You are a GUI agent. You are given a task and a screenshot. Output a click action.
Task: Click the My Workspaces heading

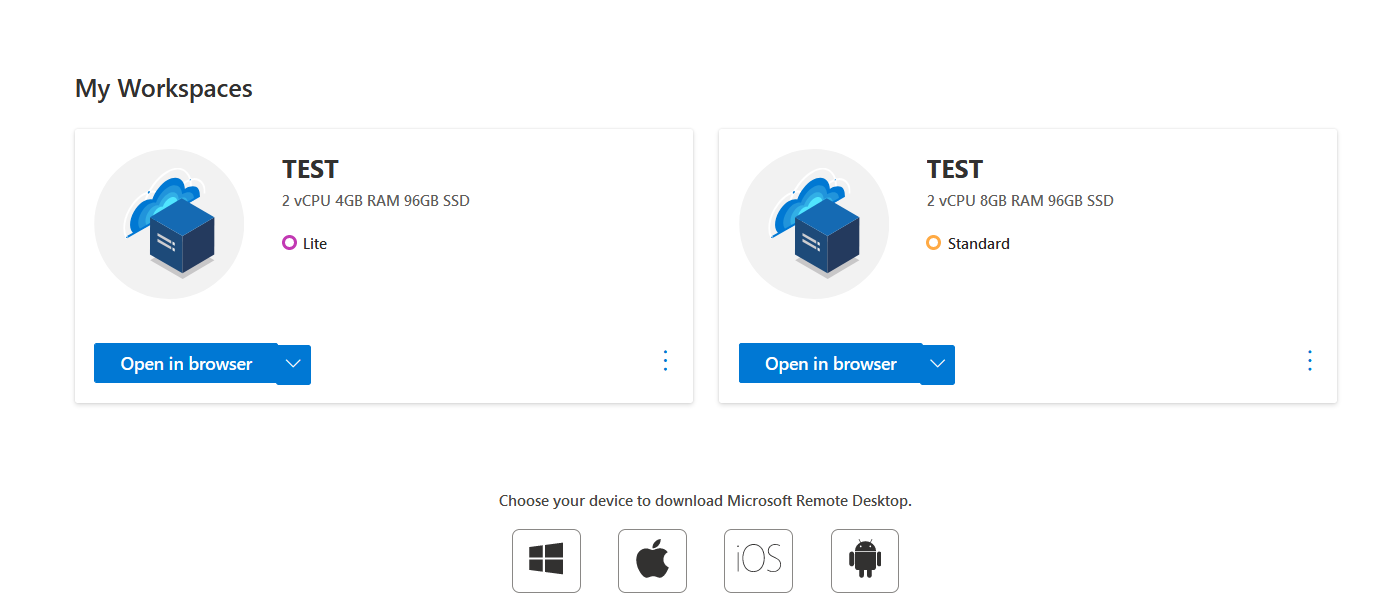[x=163, y=88]
